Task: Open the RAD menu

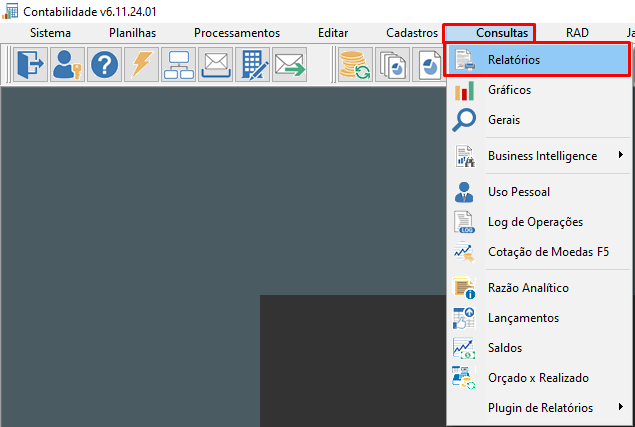Action: tap(577, 33)
